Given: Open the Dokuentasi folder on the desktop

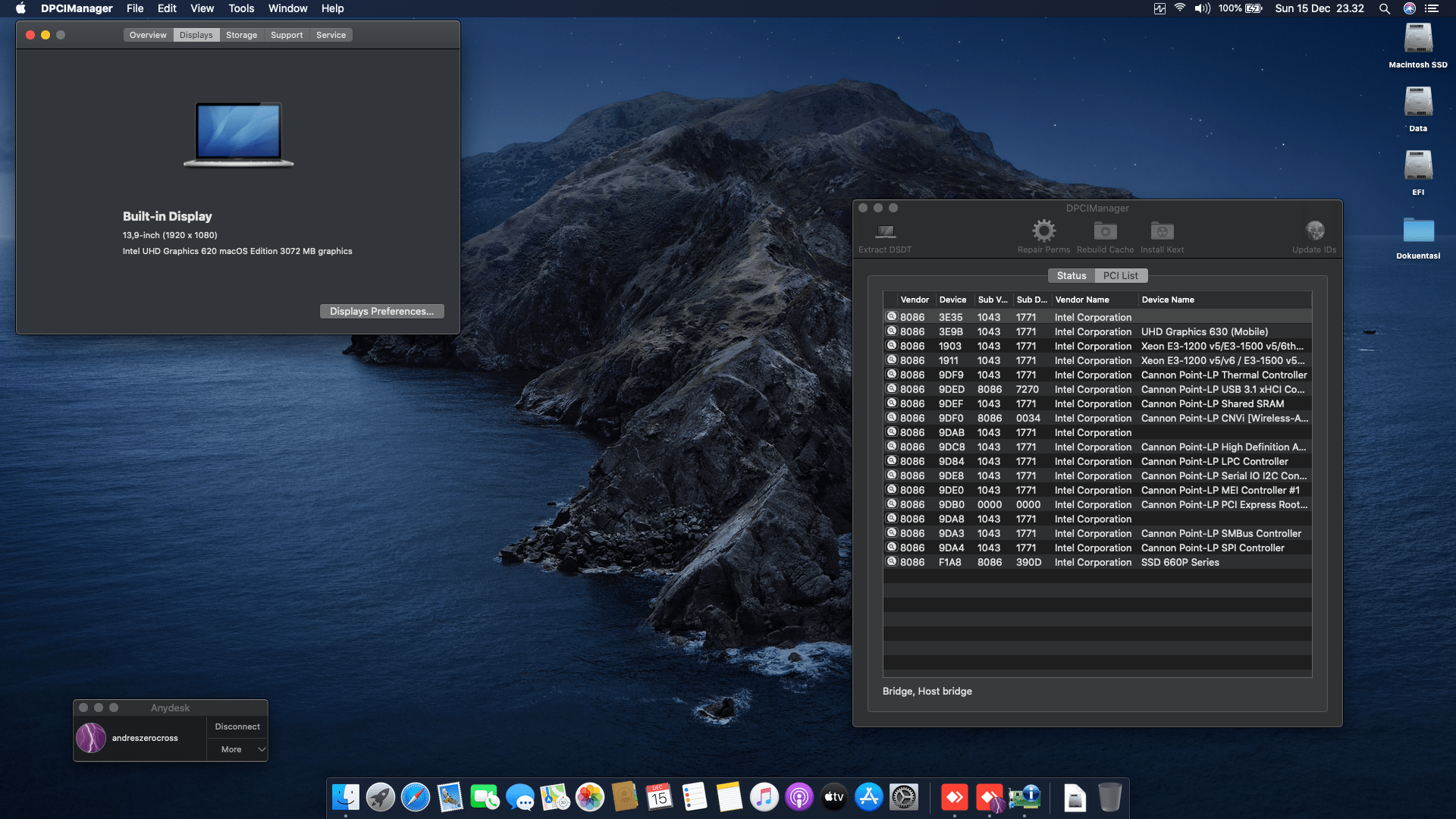Looking at the screenshot, I should (1417, 237).
